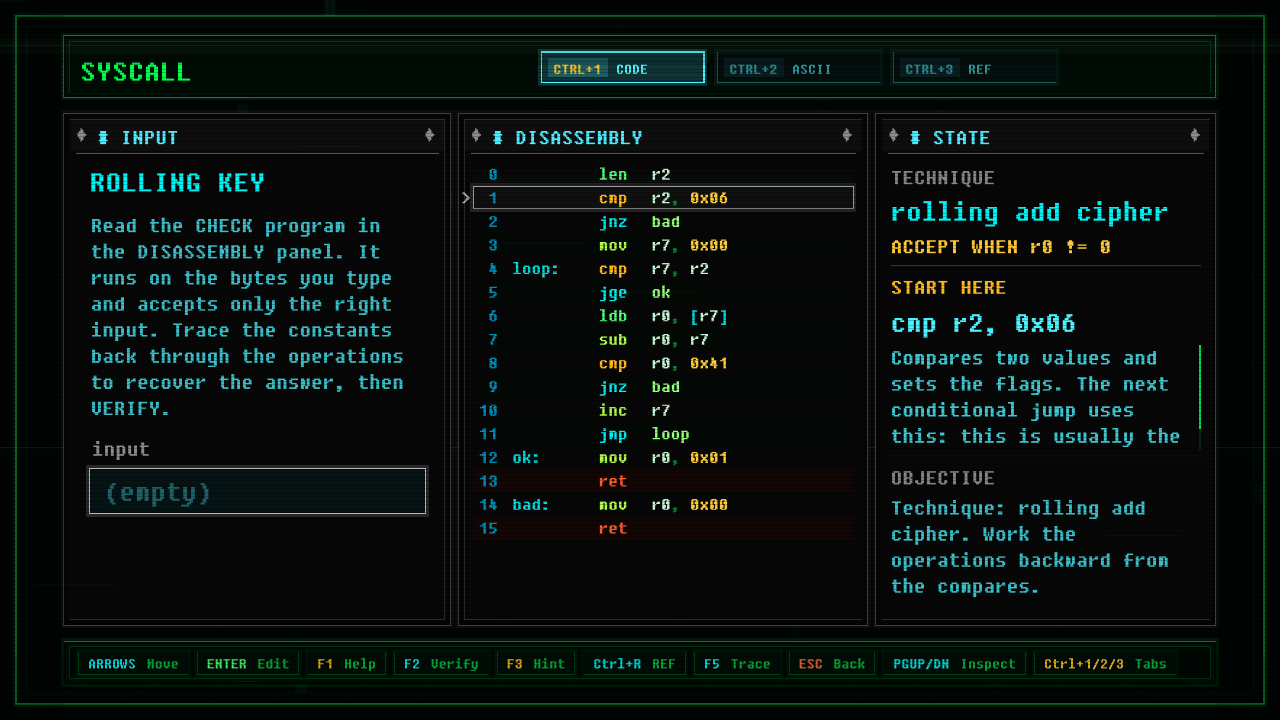This screenshot has height=720, width=1280.
Task: Select line 3 'mov r7, 0x00'
Action: 663,245
